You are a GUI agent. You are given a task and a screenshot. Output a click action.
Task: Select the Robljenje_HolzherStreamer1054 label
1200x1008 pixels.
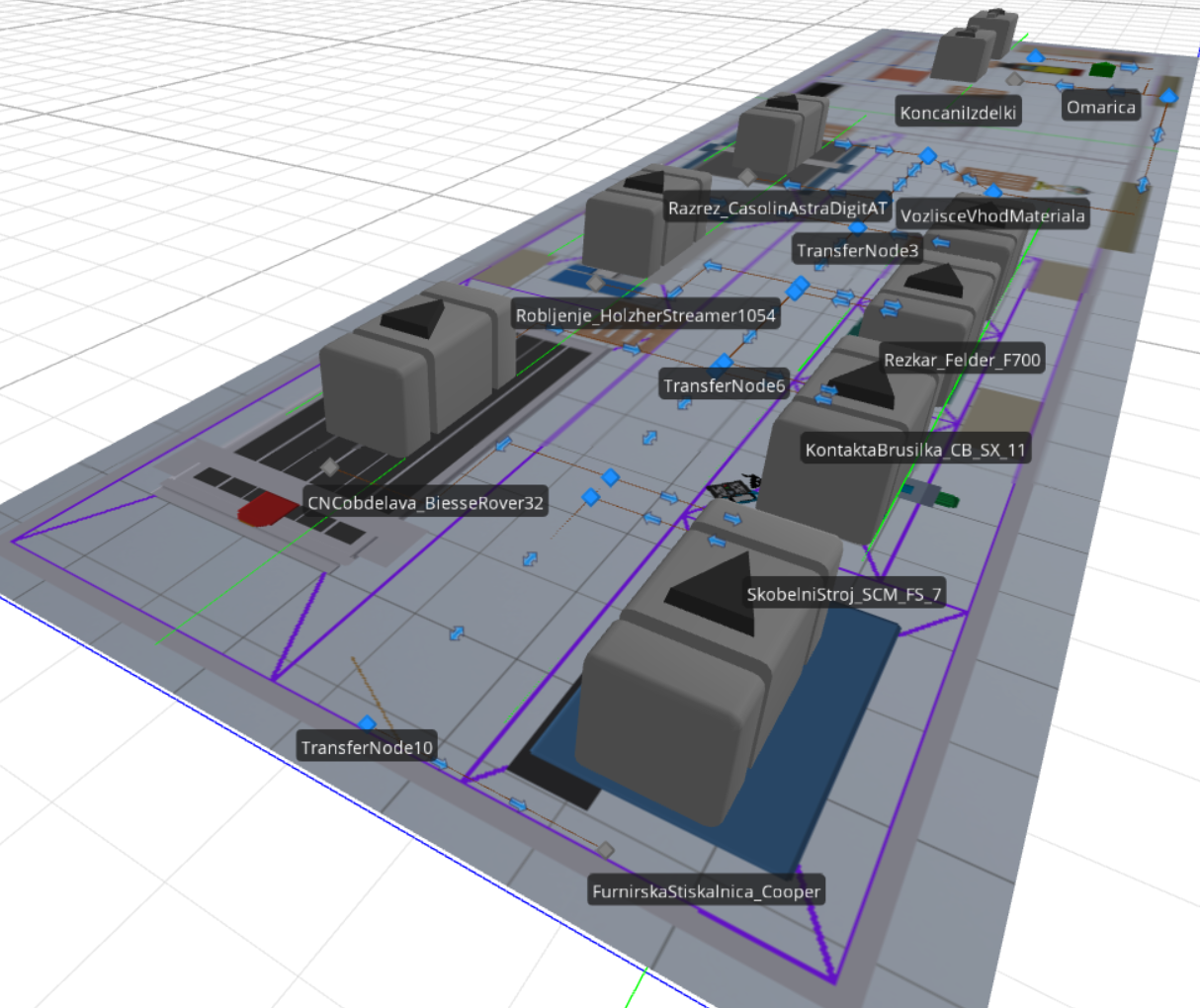tap(645, 315)
